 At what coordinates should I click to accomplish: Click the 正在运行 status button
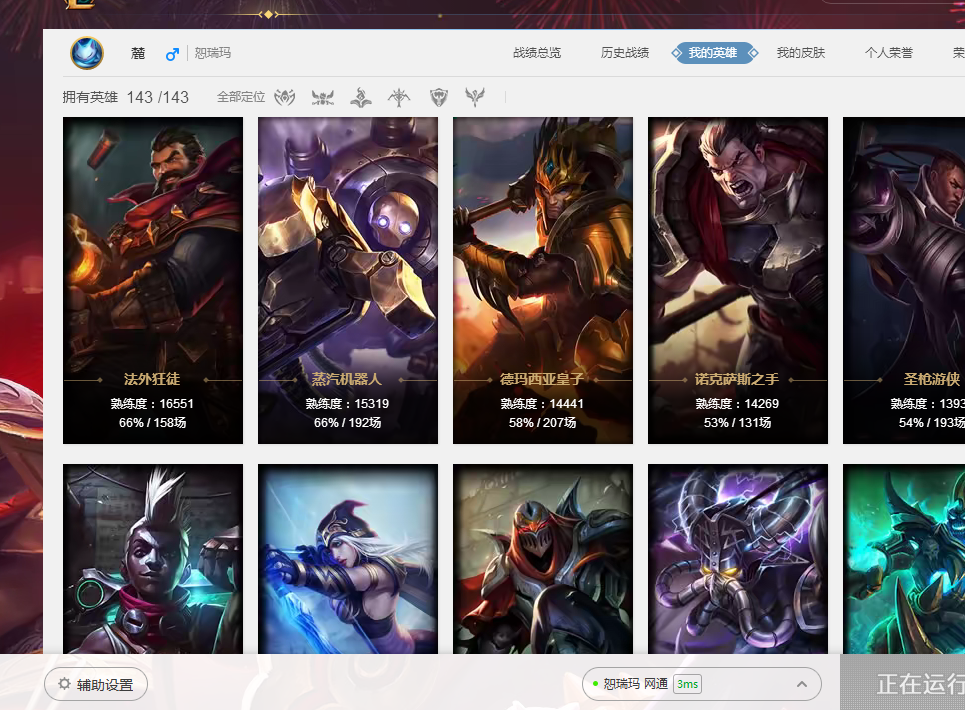pyautogui.click(x=903, y=682)
